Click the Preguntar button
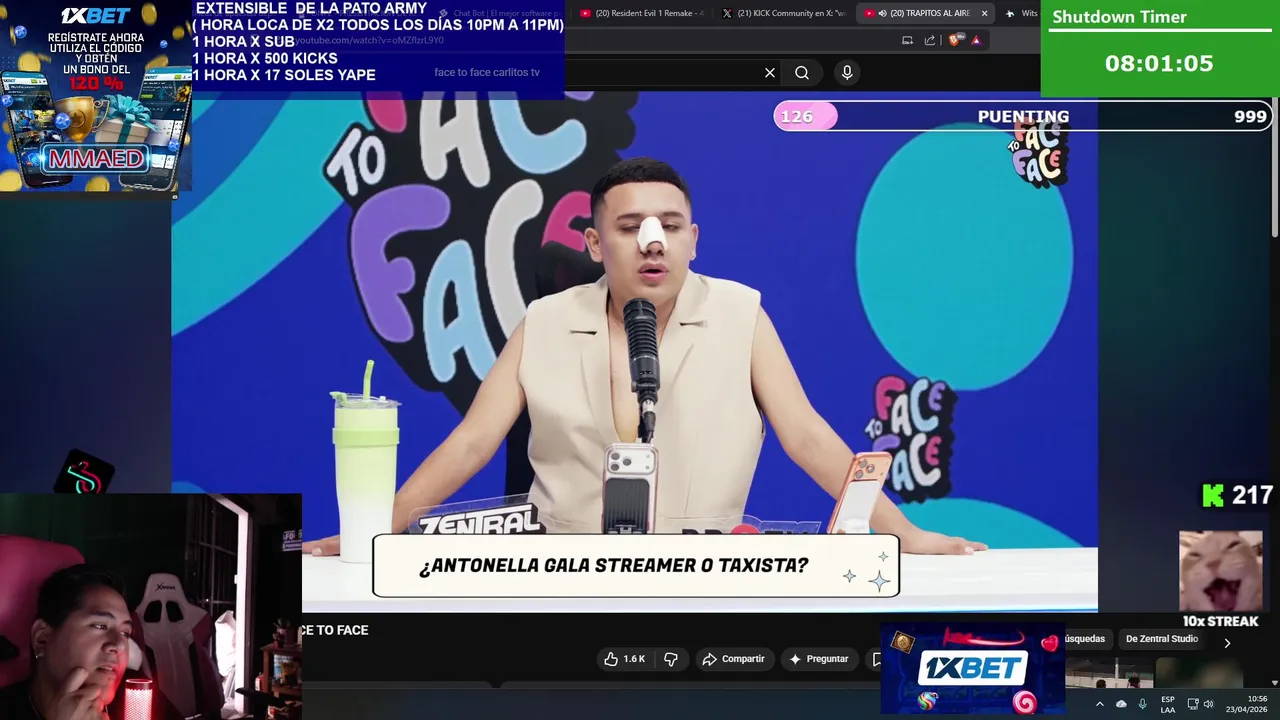This screenshot has height=720, width=1280. tap(818, 659)
